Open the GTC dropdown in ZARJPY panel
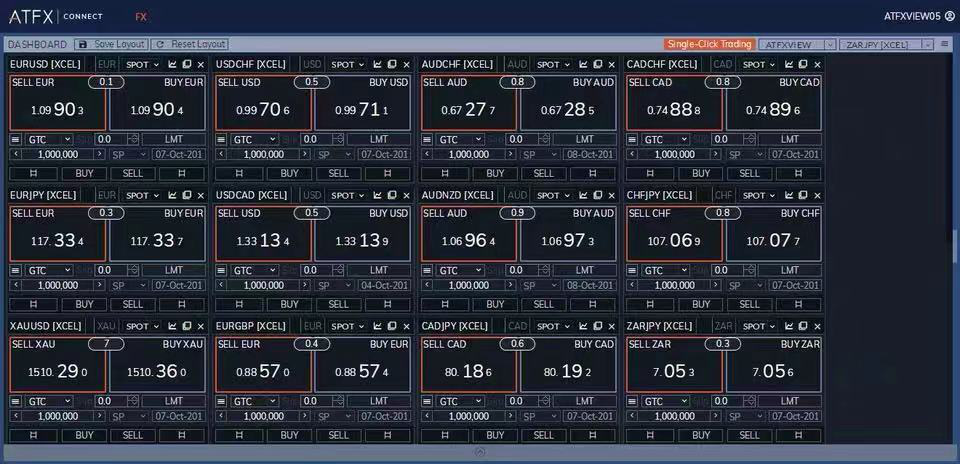 tap(665, 402)
